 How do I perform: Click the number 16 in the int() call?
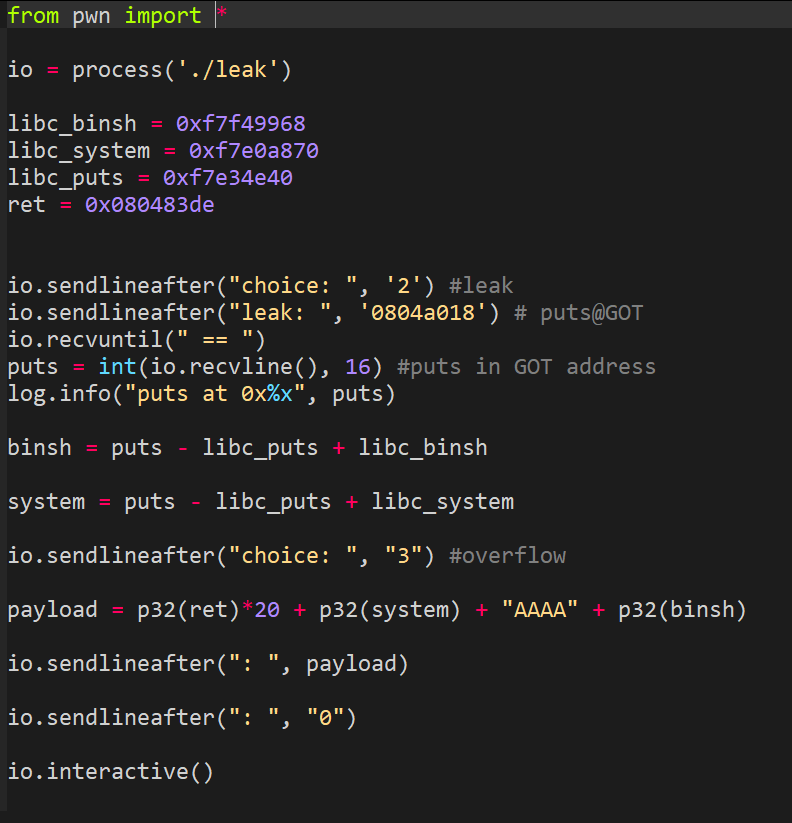(x=358, y=367)
